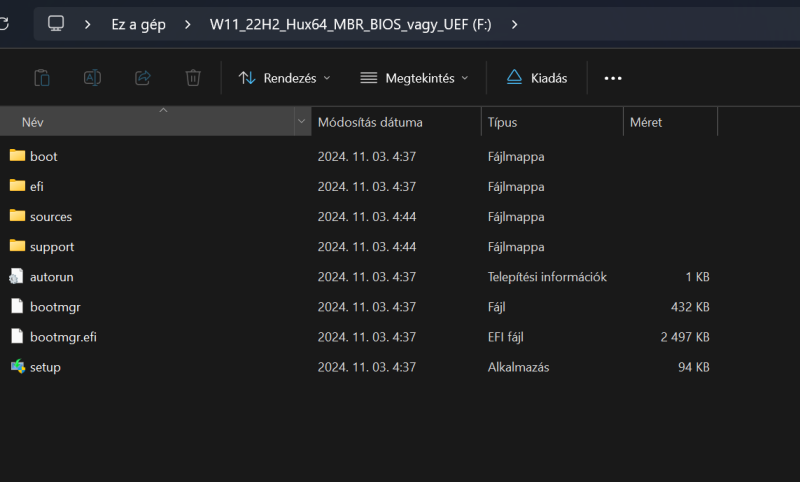The height and width of the screenshot is (482, 800).
Task: Click 'Fájl' type of bootmgr
Action: 496,307
